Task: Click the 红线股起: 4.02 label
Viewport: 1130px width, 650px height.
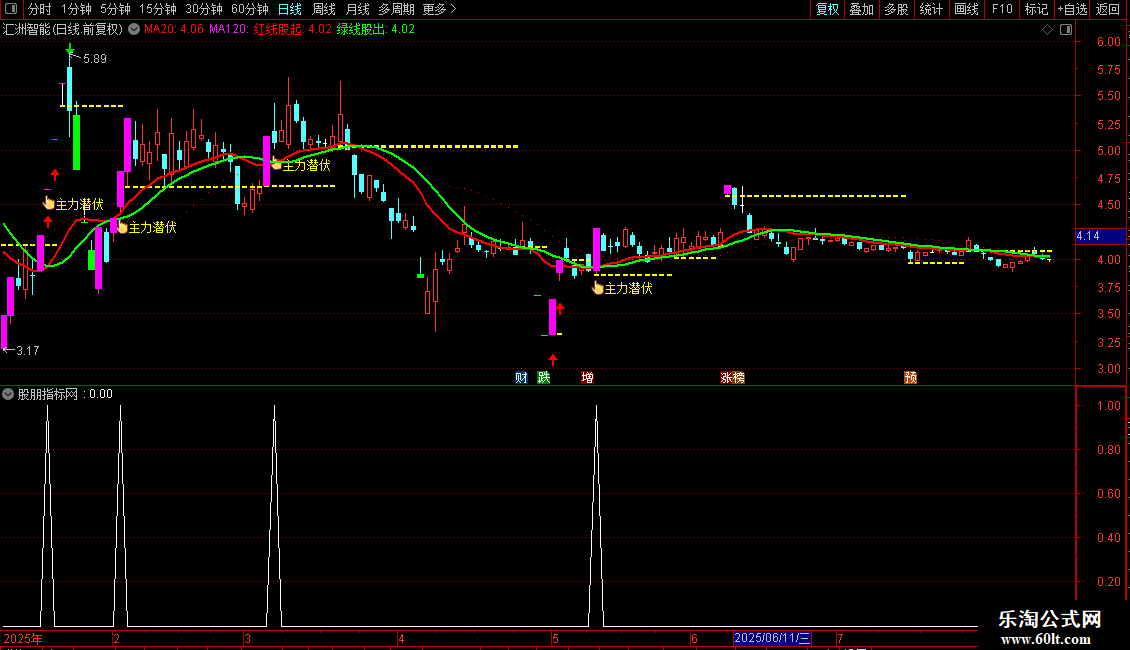Action: (x=293, y=29)
